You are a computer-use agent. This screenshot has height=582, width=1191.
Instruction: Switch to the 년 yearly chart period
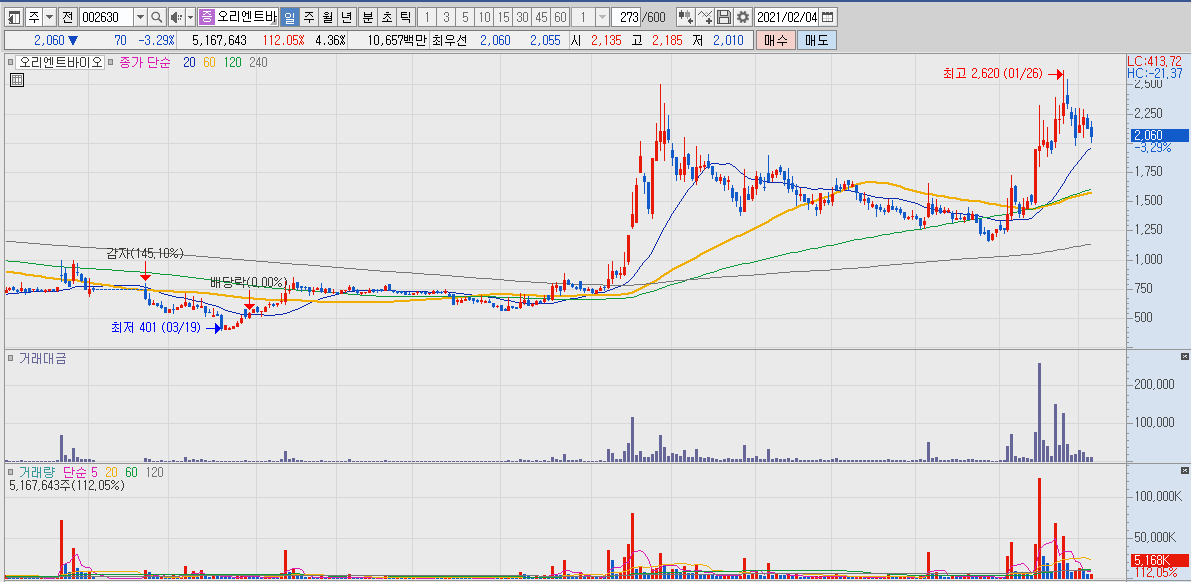(x=346, y=17)
